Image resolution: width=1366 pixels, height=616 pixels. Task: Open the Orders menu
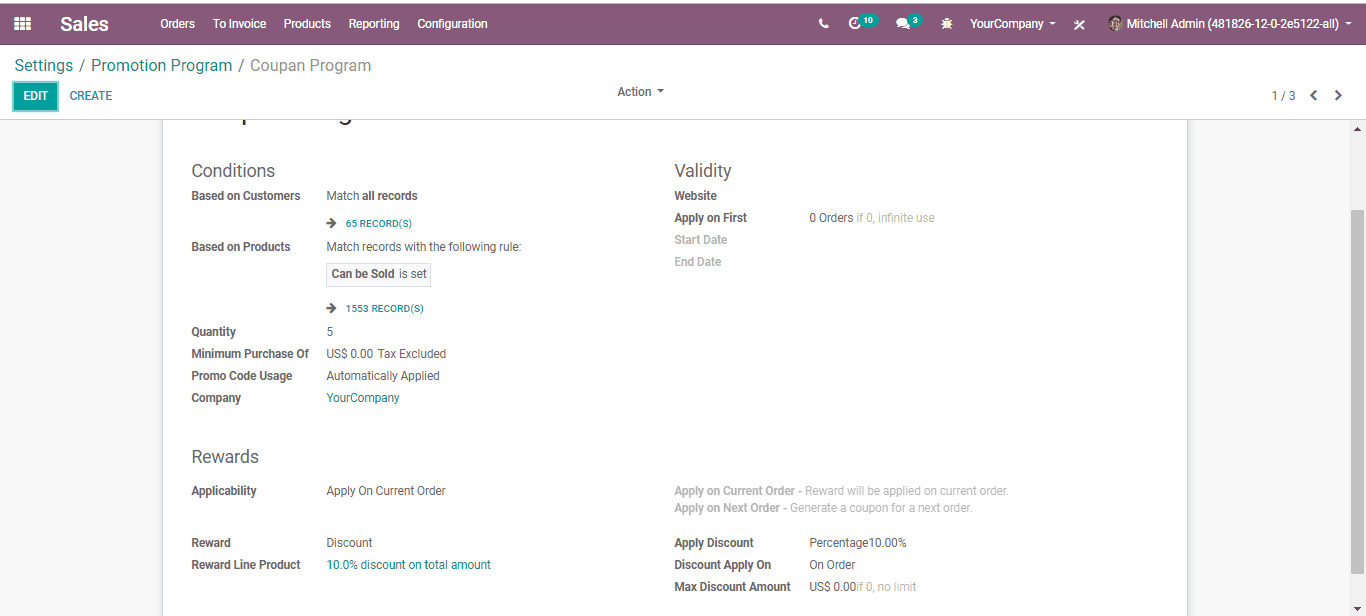(x=177, y=24)
